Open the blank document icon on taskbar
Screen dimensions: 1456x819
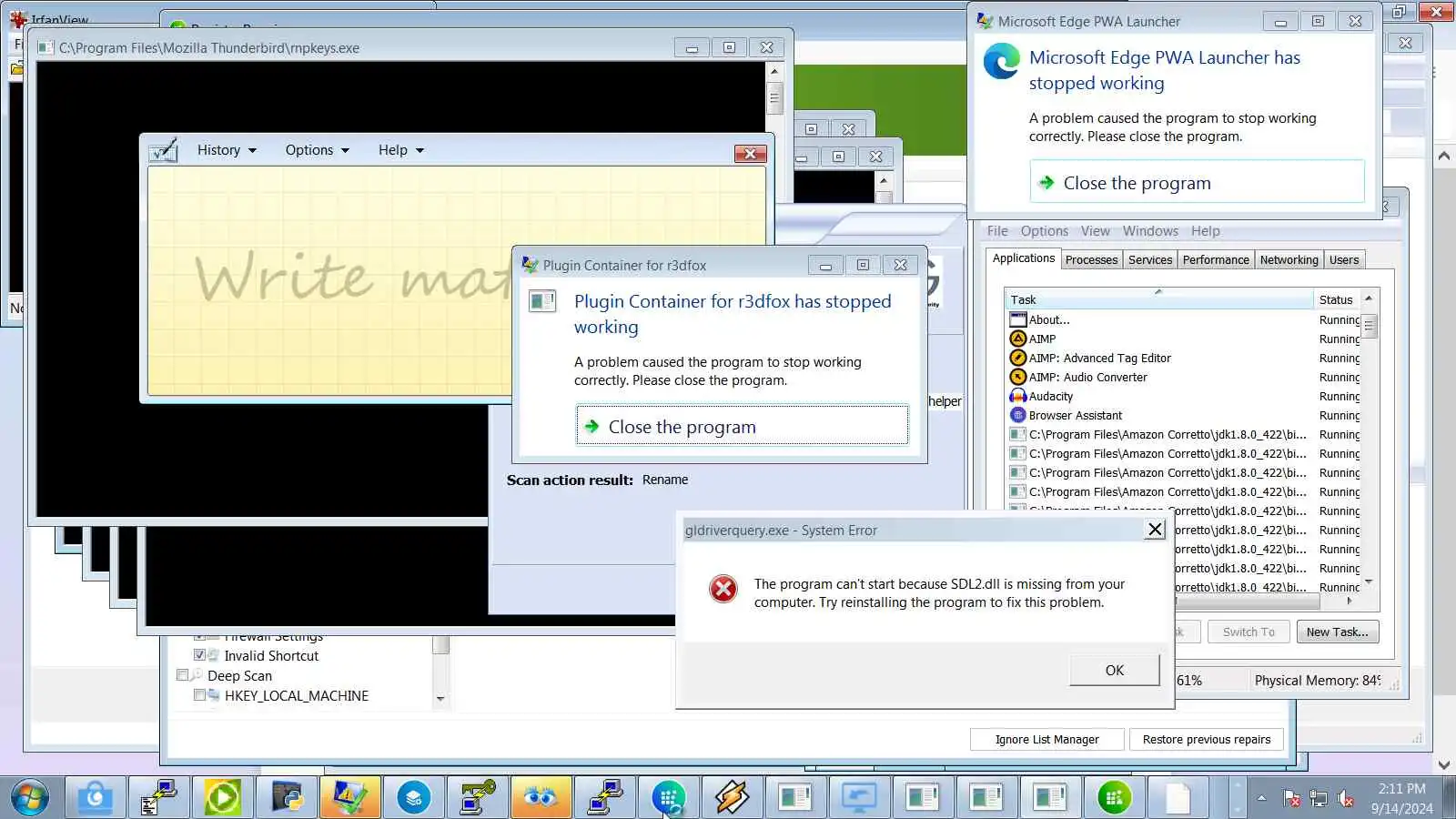coord(1178,798)
